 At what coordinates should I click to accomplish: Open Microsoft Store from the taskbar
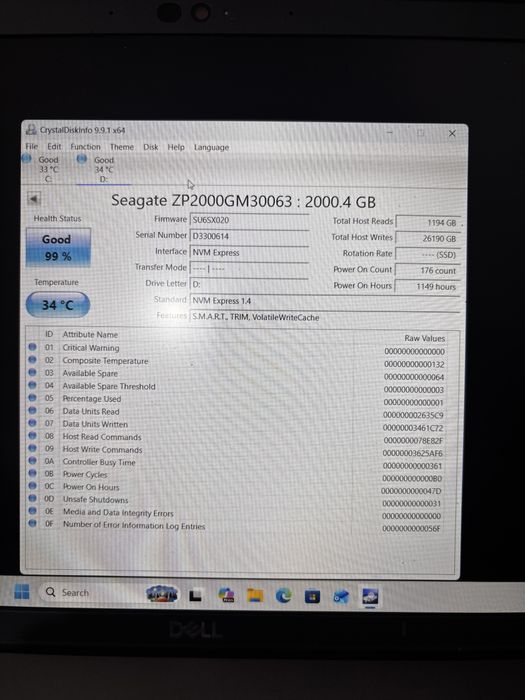(312, 596)
